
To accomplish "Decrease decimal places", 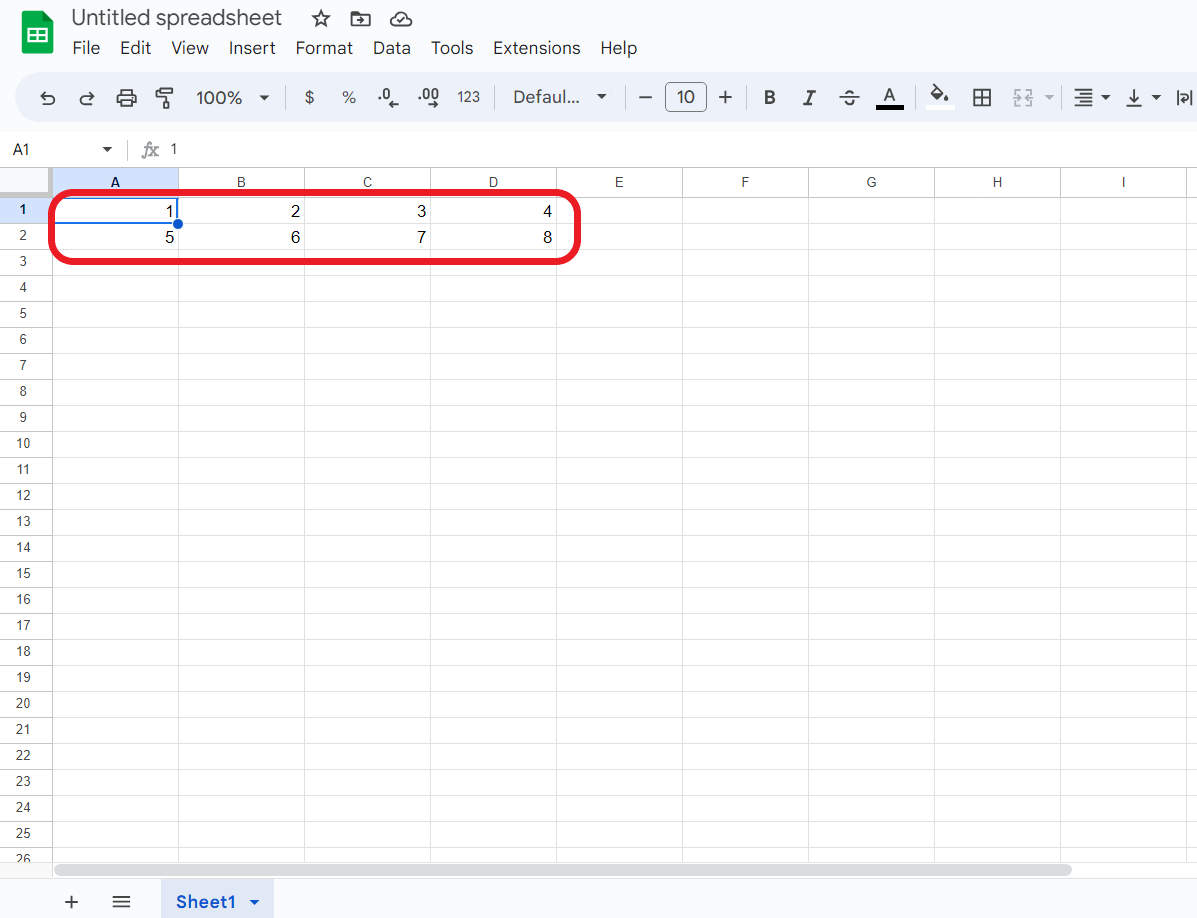I will coord(387,97).
